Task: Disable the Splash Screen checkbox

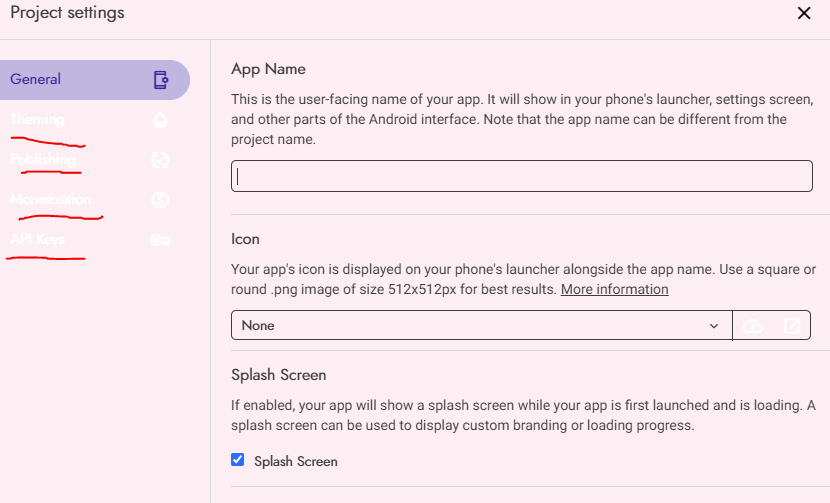Action: (x=238, y=460)
